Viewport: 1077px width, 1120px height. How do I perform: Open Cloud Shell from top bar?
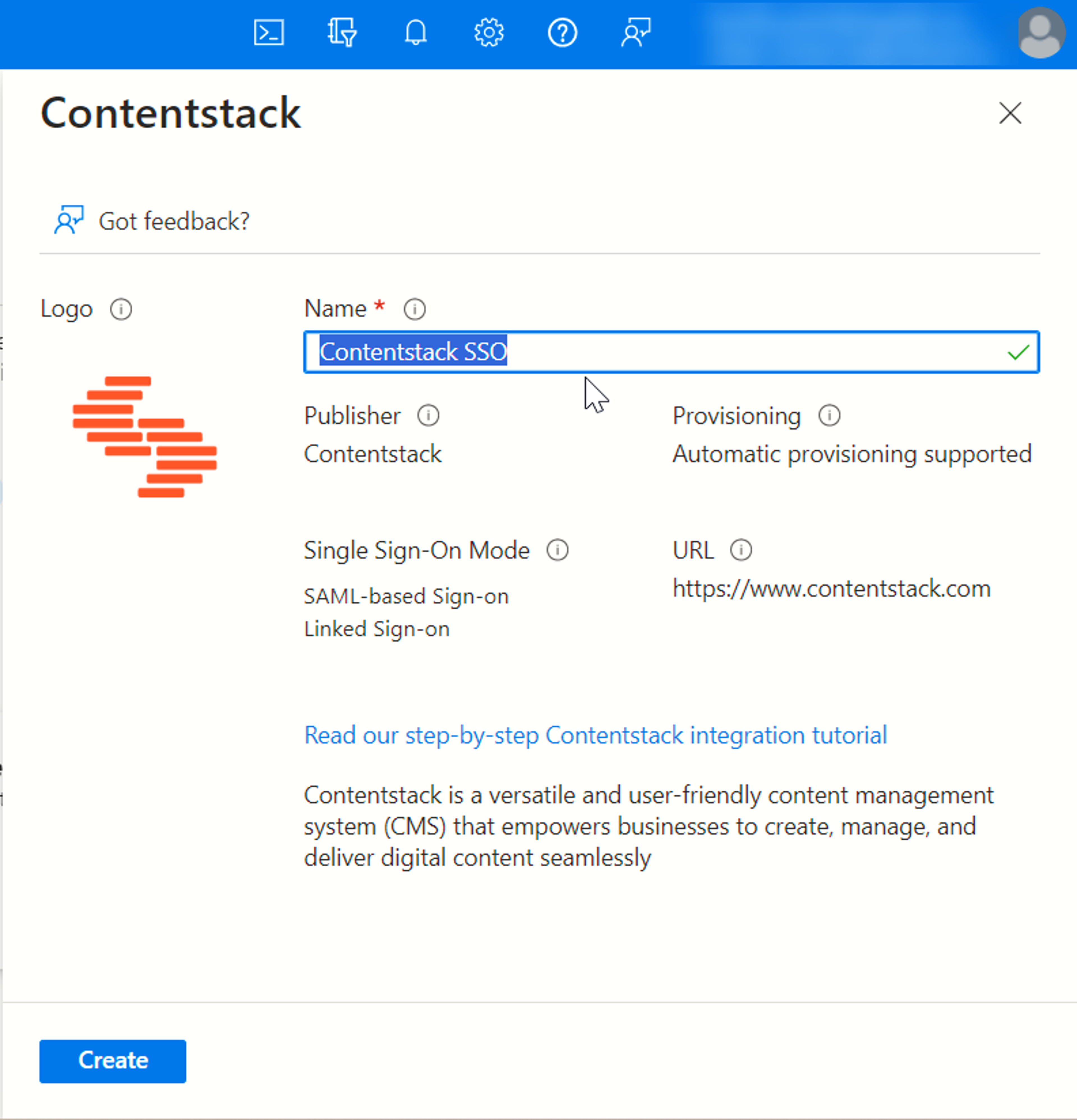pos(269,33)
